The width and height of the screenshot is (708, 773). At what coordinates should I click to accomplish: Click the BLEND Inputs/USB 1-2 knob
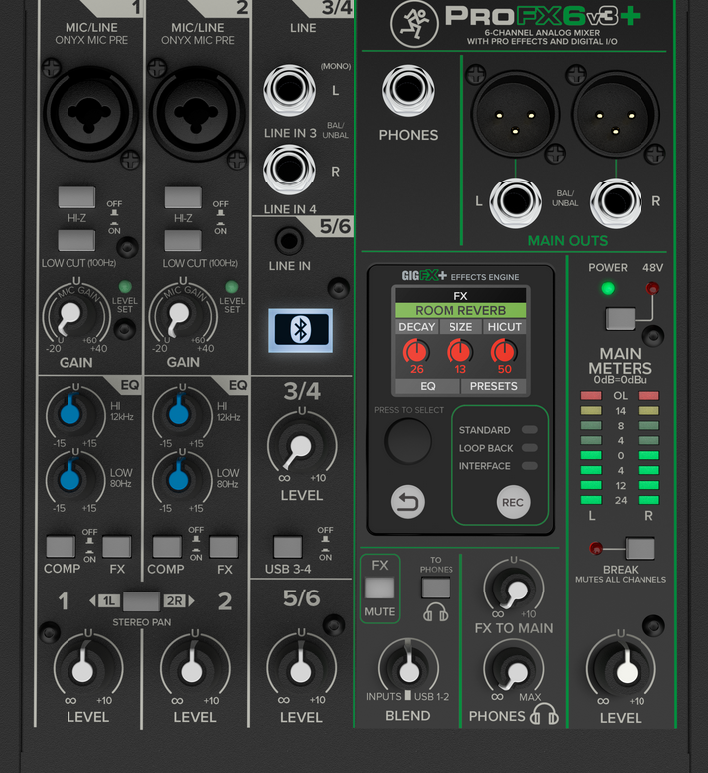(408, 669)
